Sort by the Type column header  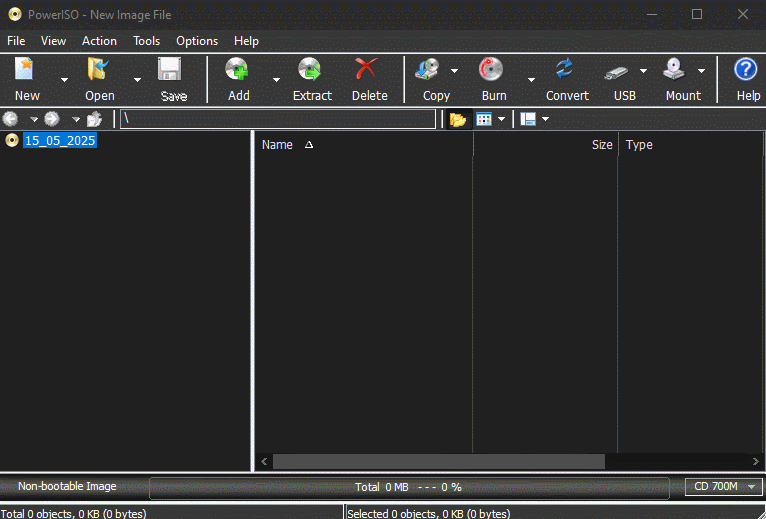[690, 145]
